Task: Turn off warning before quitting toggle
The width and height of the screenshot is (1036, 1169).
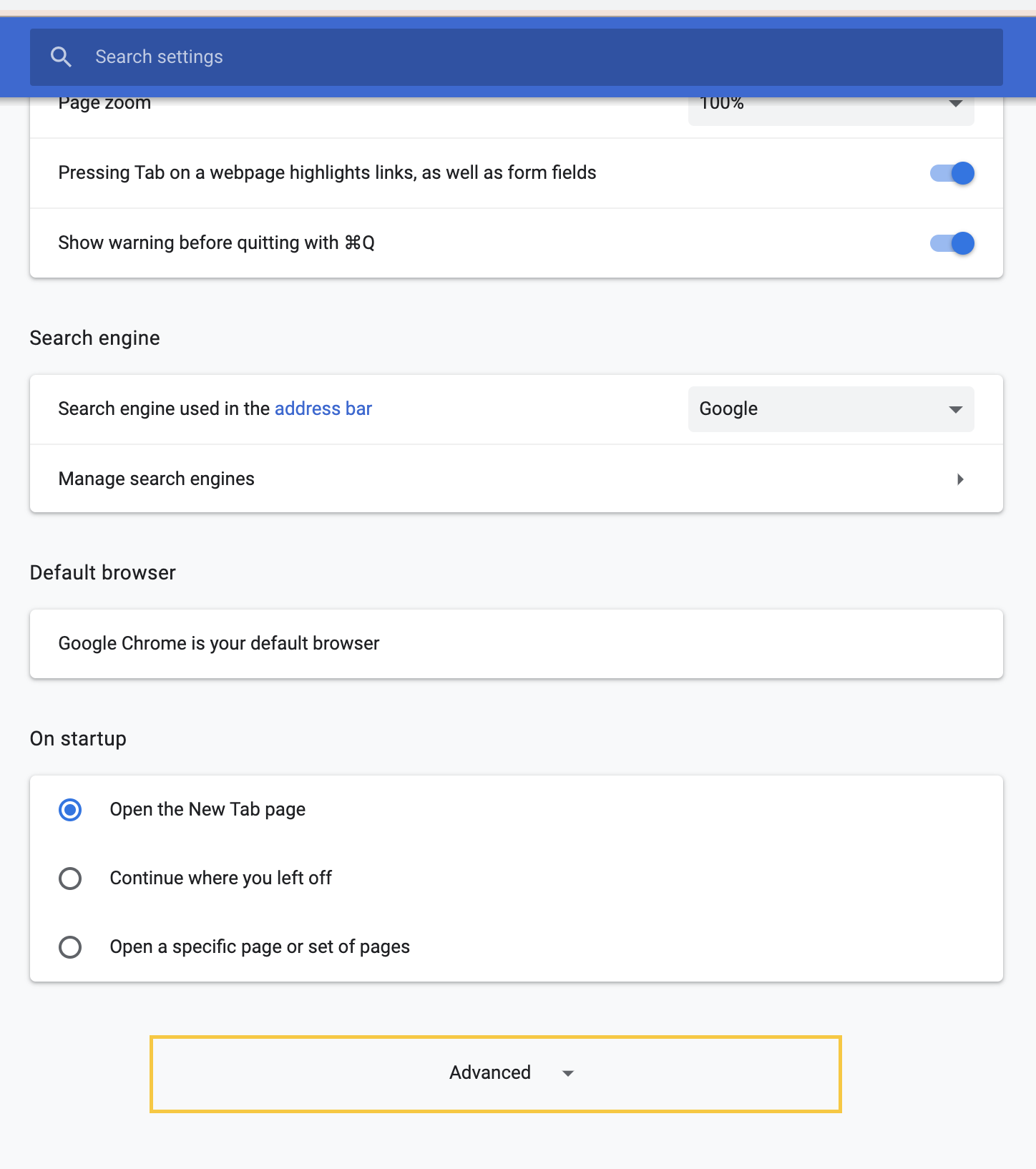Action: [952, 243]
